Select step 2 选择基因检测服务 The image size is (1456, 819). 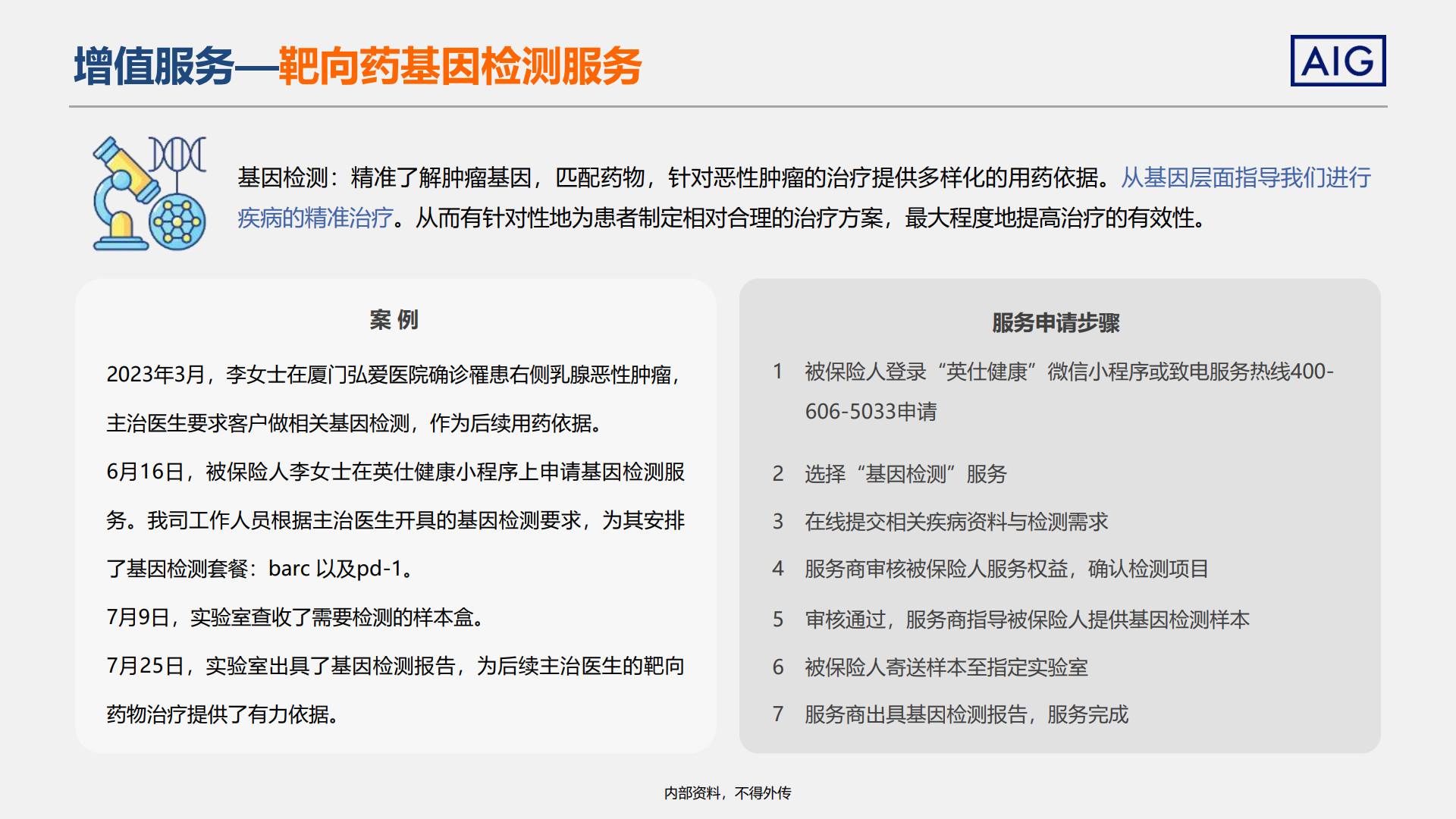point(905,474)
